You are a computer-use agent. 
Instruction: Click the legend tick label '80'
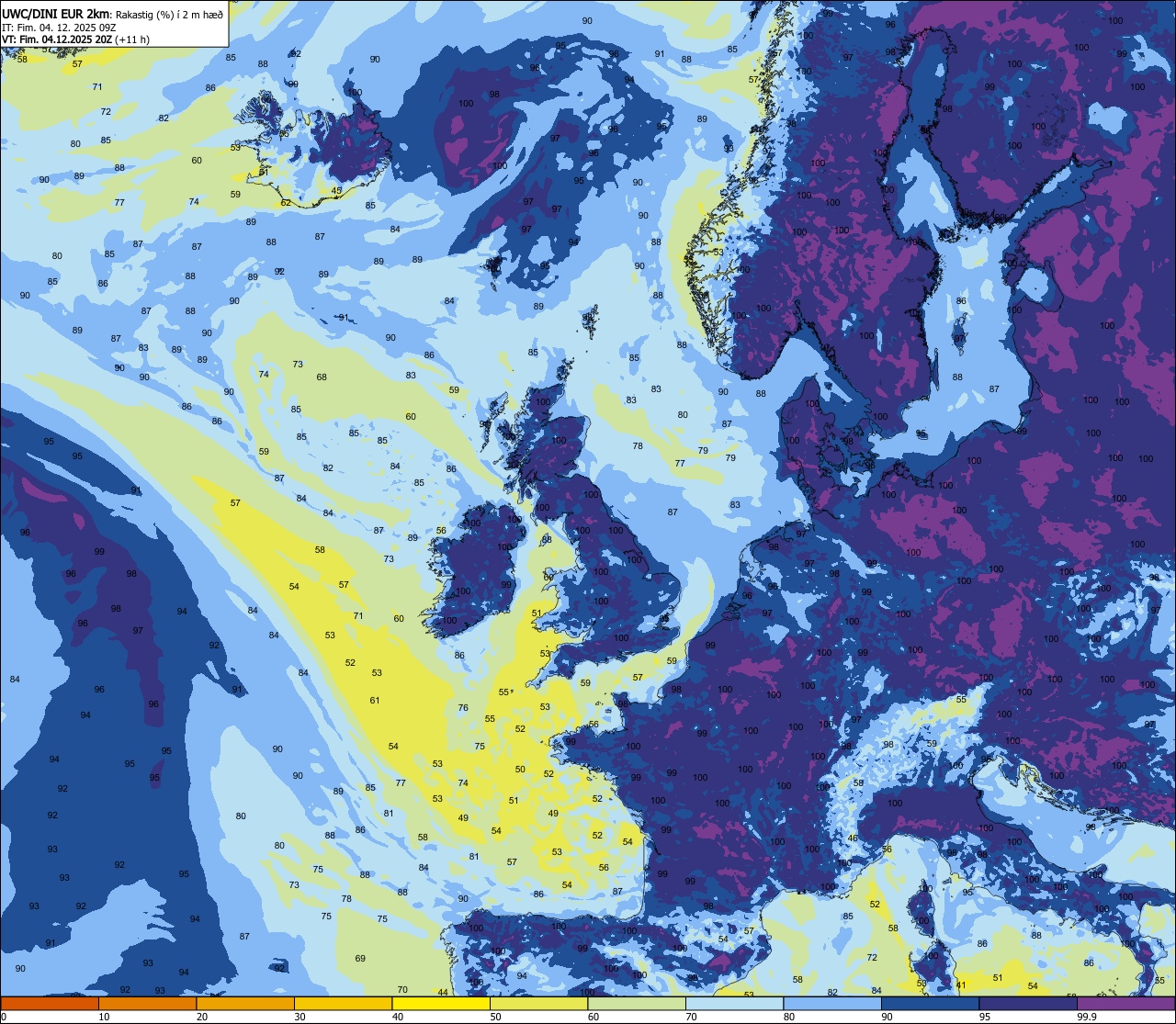(x=789, y=1017)
